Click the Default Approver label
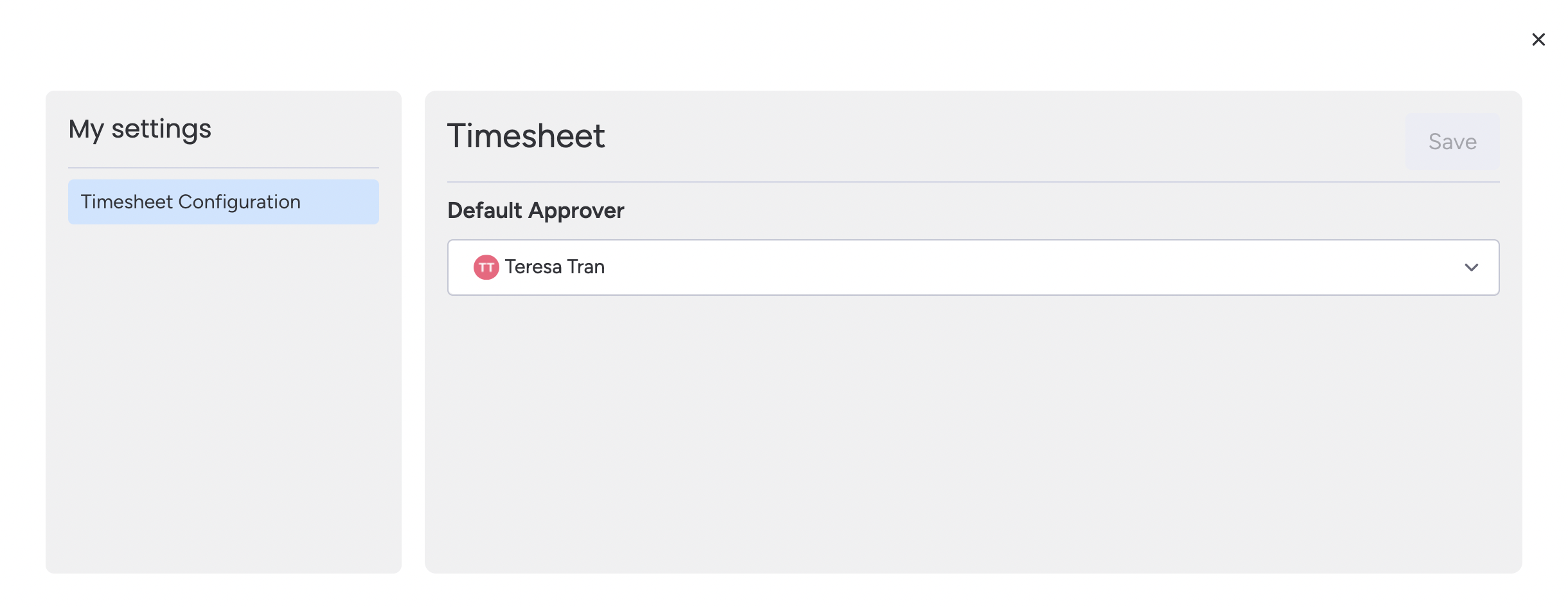This screenshot has width=1568, height=607. click(535, 210)
